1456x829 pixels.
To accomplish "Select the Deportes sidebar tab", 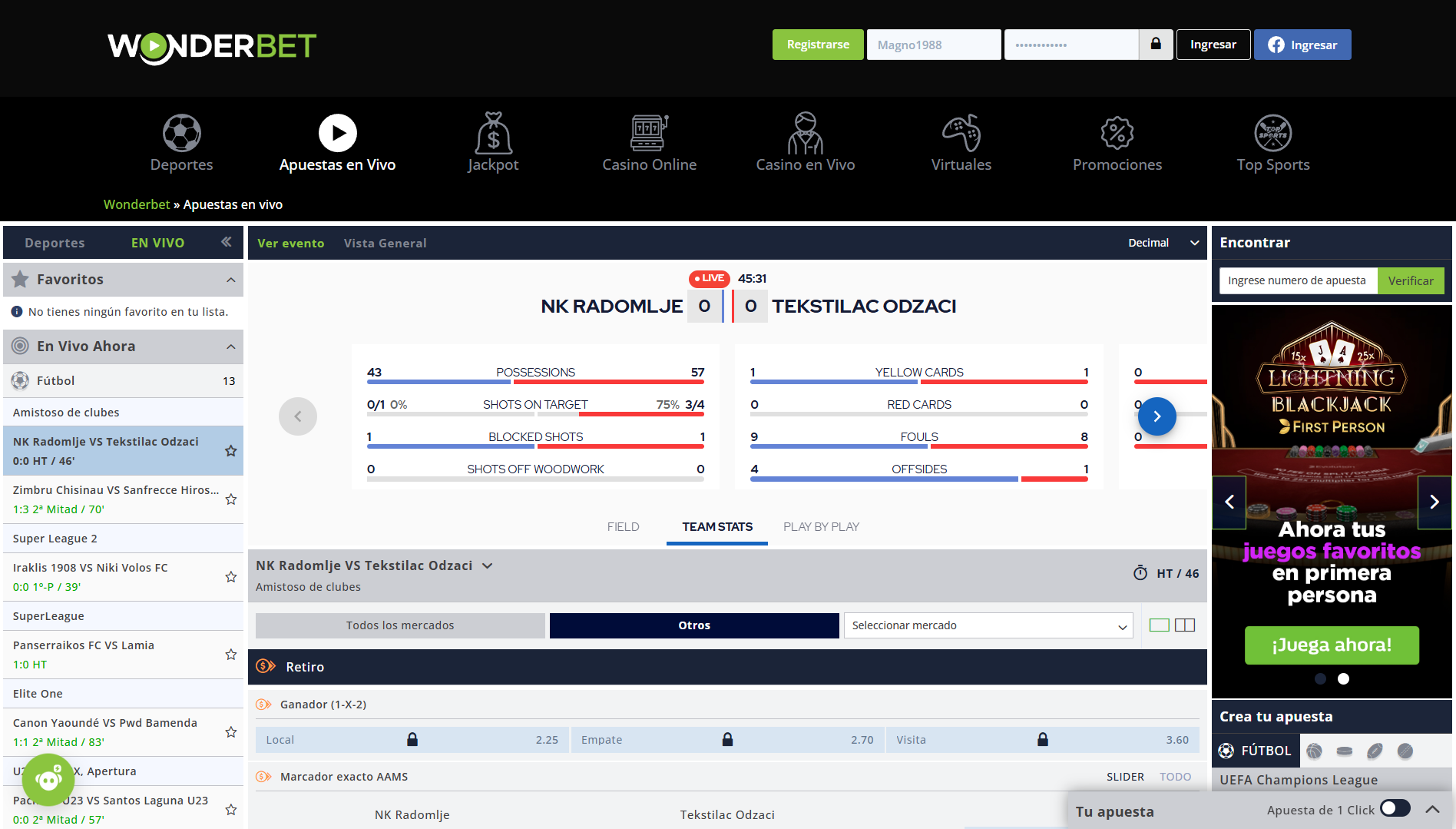I will coord(55,243).
